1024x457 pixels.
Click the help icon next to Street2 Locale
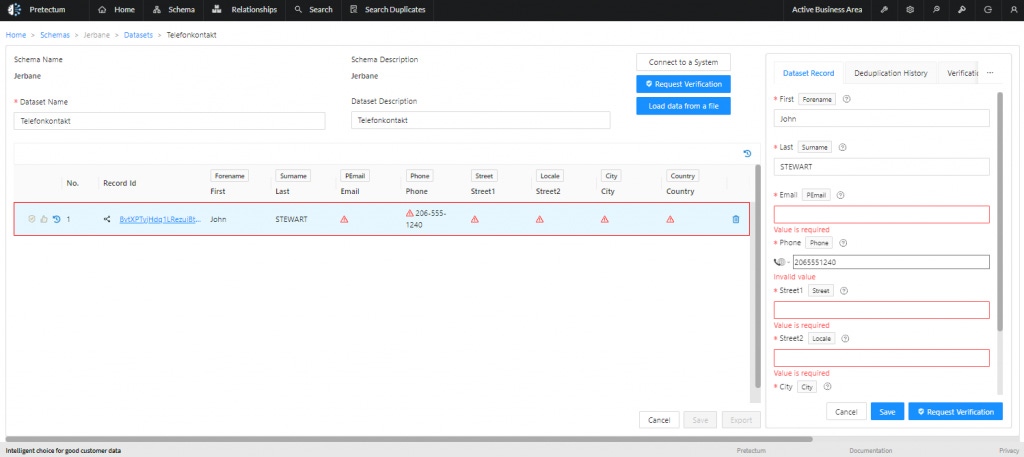pyautogui.click(x=845, y=339)
